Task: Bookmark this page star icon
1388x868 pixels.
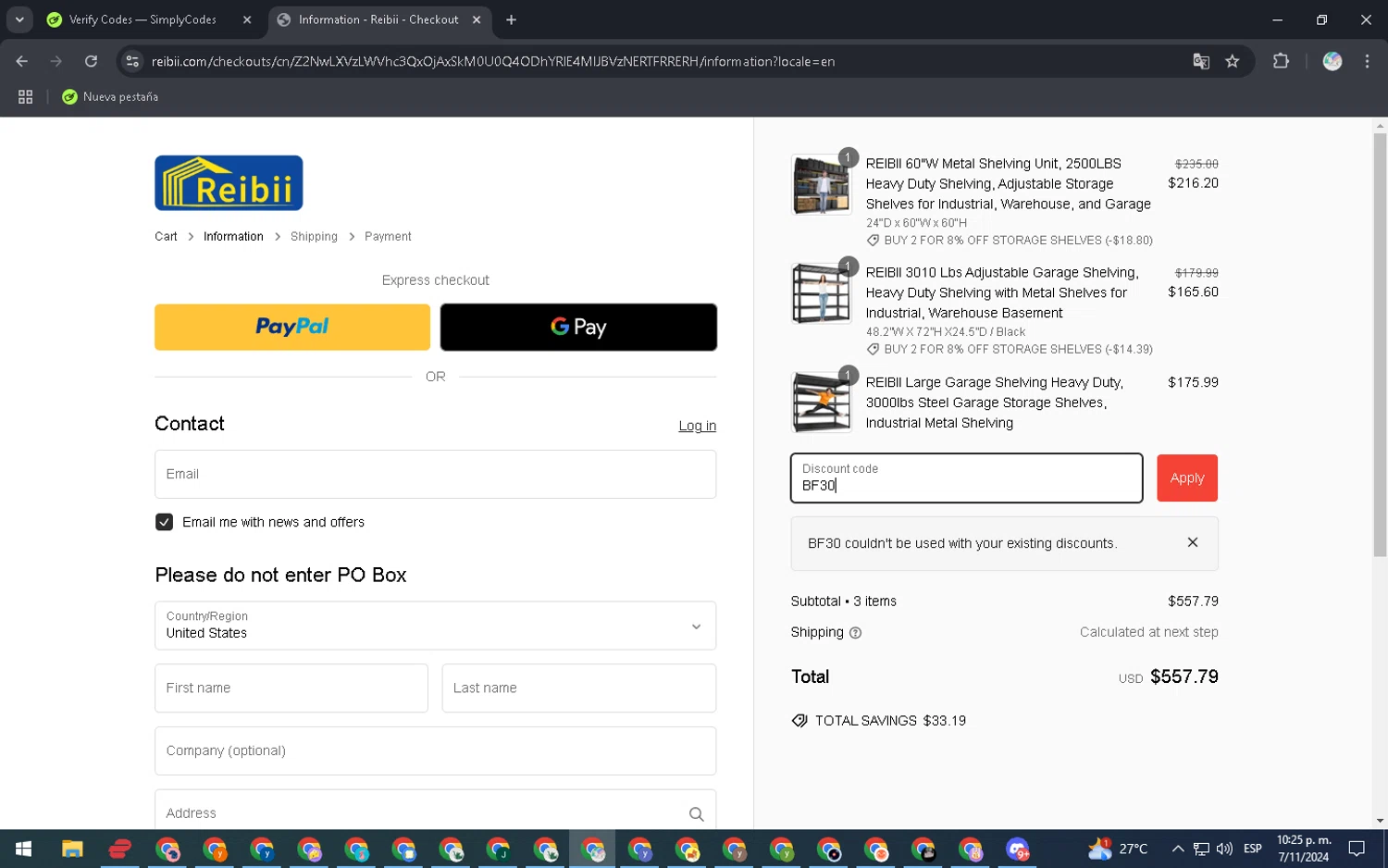Action: click(x=1232, y=61)
